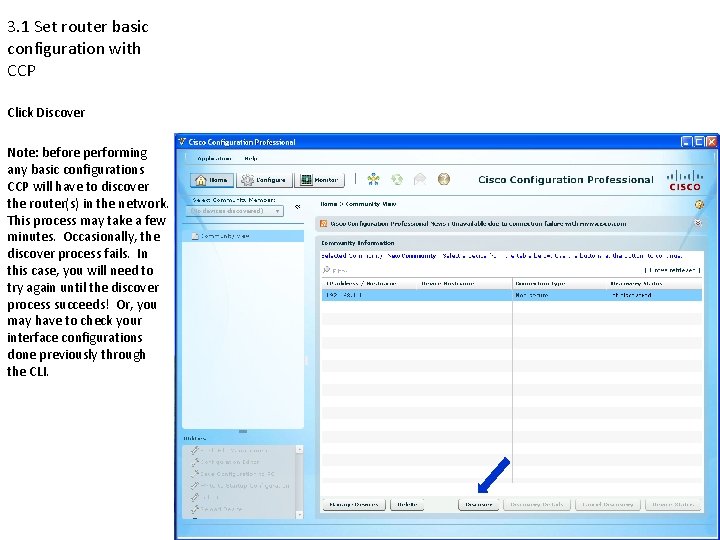Sort by Router Hostname column header
The width and height of the screenshot is (720, 540).
pos(465,284)
